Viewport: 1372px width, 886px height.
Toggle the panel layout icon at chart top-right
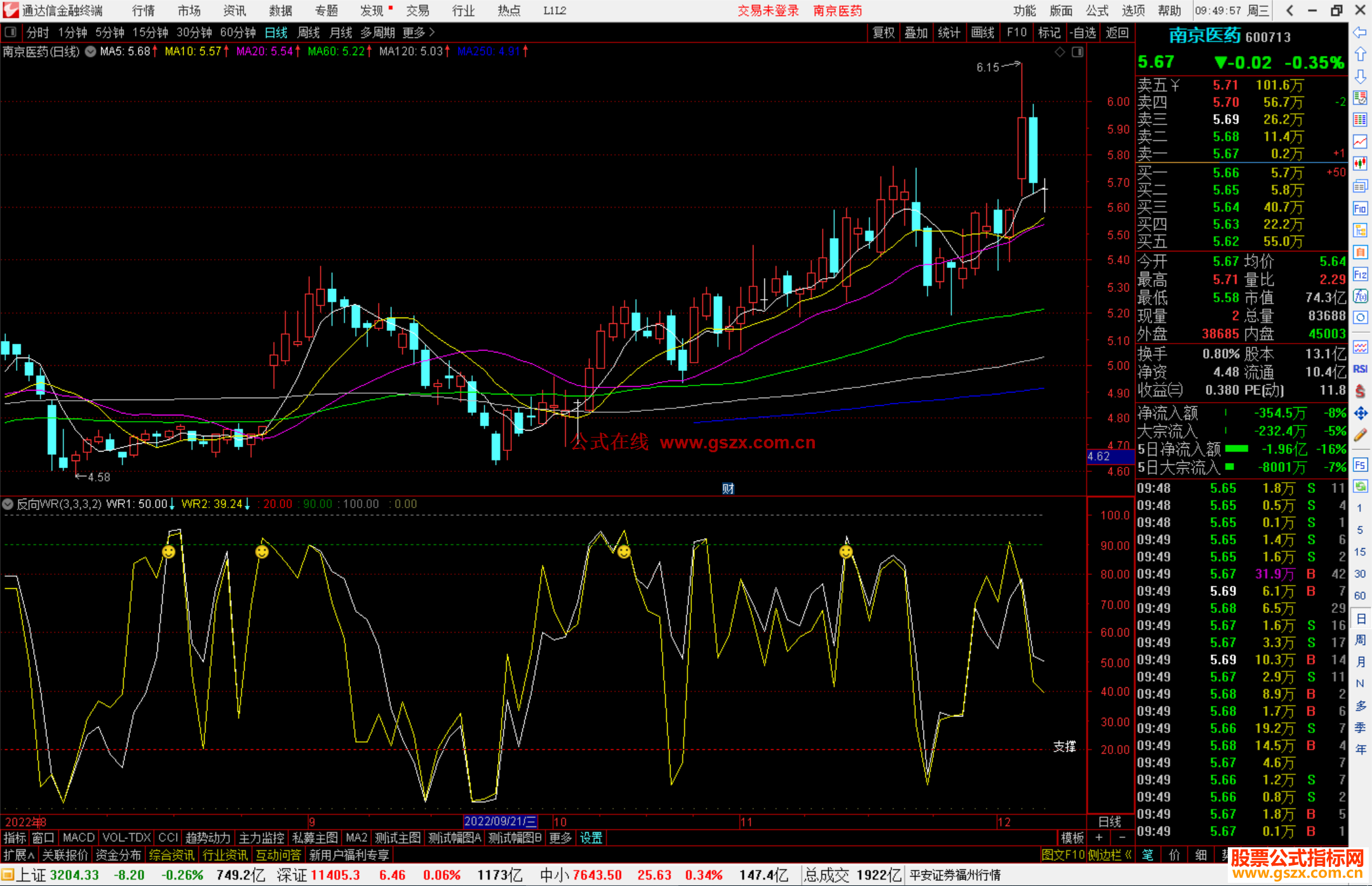(x=1077, y=52)
